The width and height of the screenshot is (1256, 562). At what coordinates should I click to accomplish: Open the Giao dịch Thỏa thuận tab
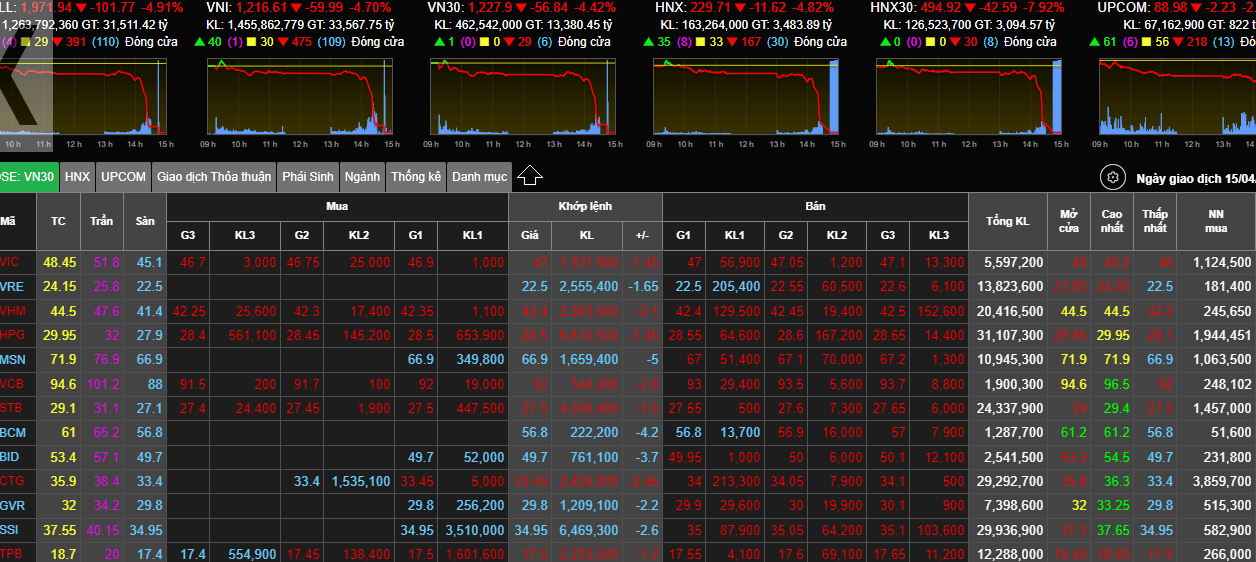[x=214, y=177]
